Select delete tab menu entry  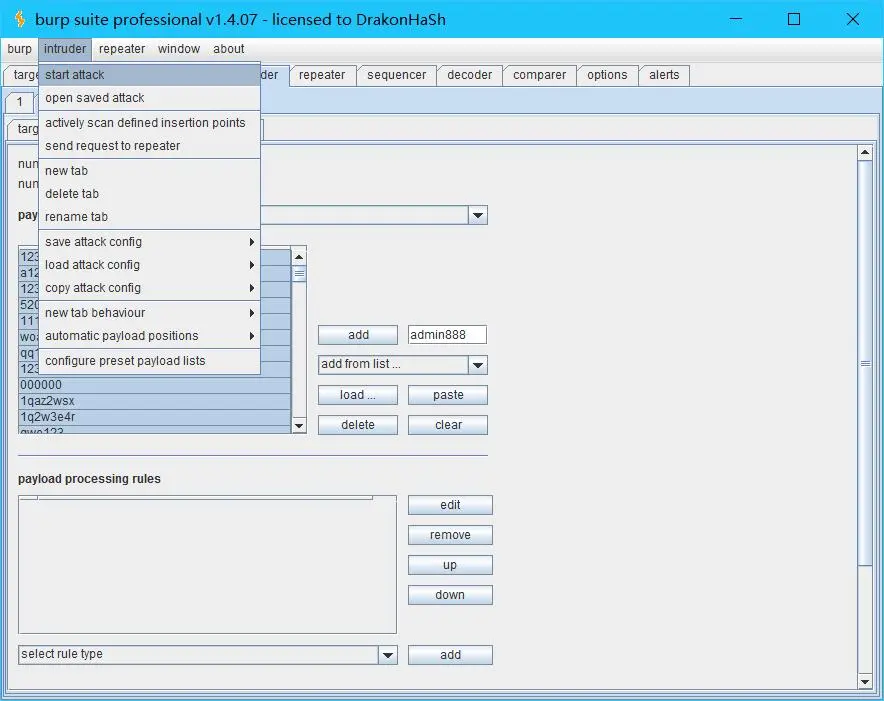(149, 193)
